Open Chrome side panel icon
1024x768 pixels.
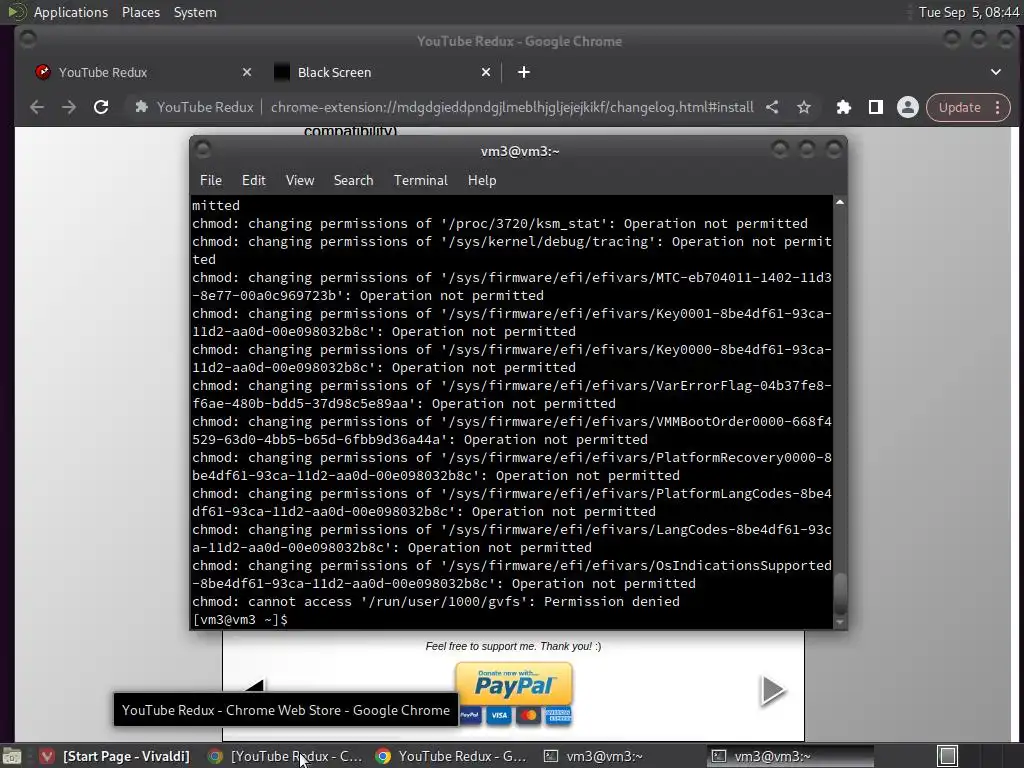click(x=876, y=107)
